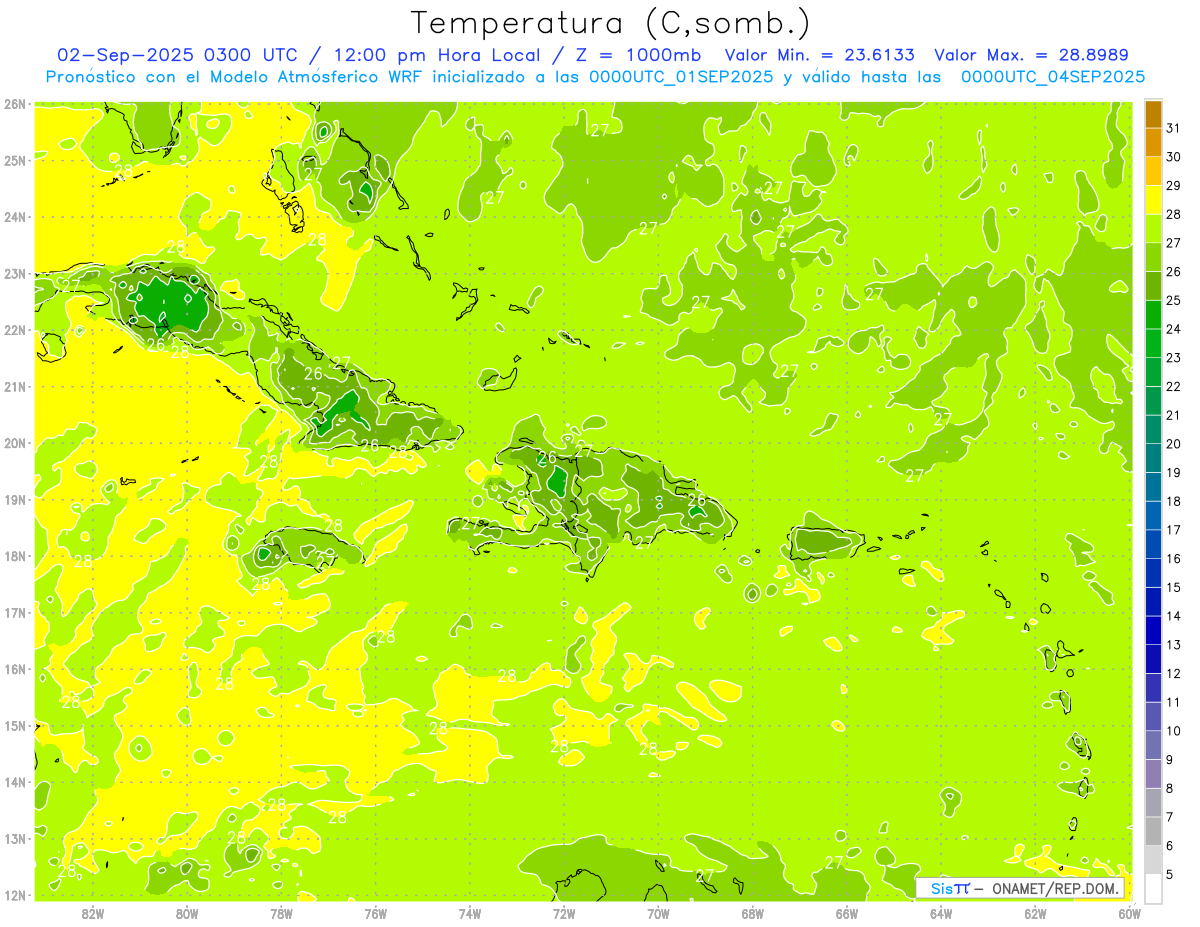Click the 20N latitude axis label

[x=14, y=443]
